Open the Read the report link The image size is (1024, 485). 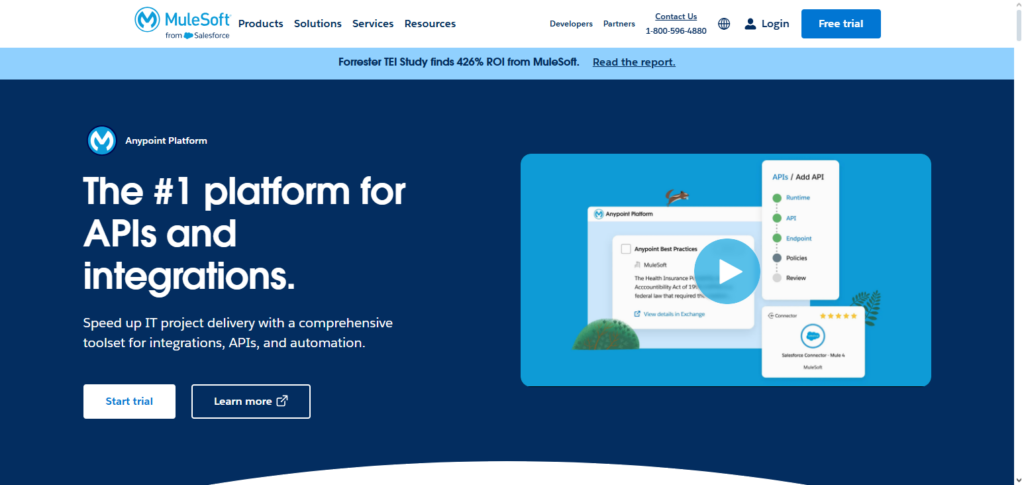point(633,62)
